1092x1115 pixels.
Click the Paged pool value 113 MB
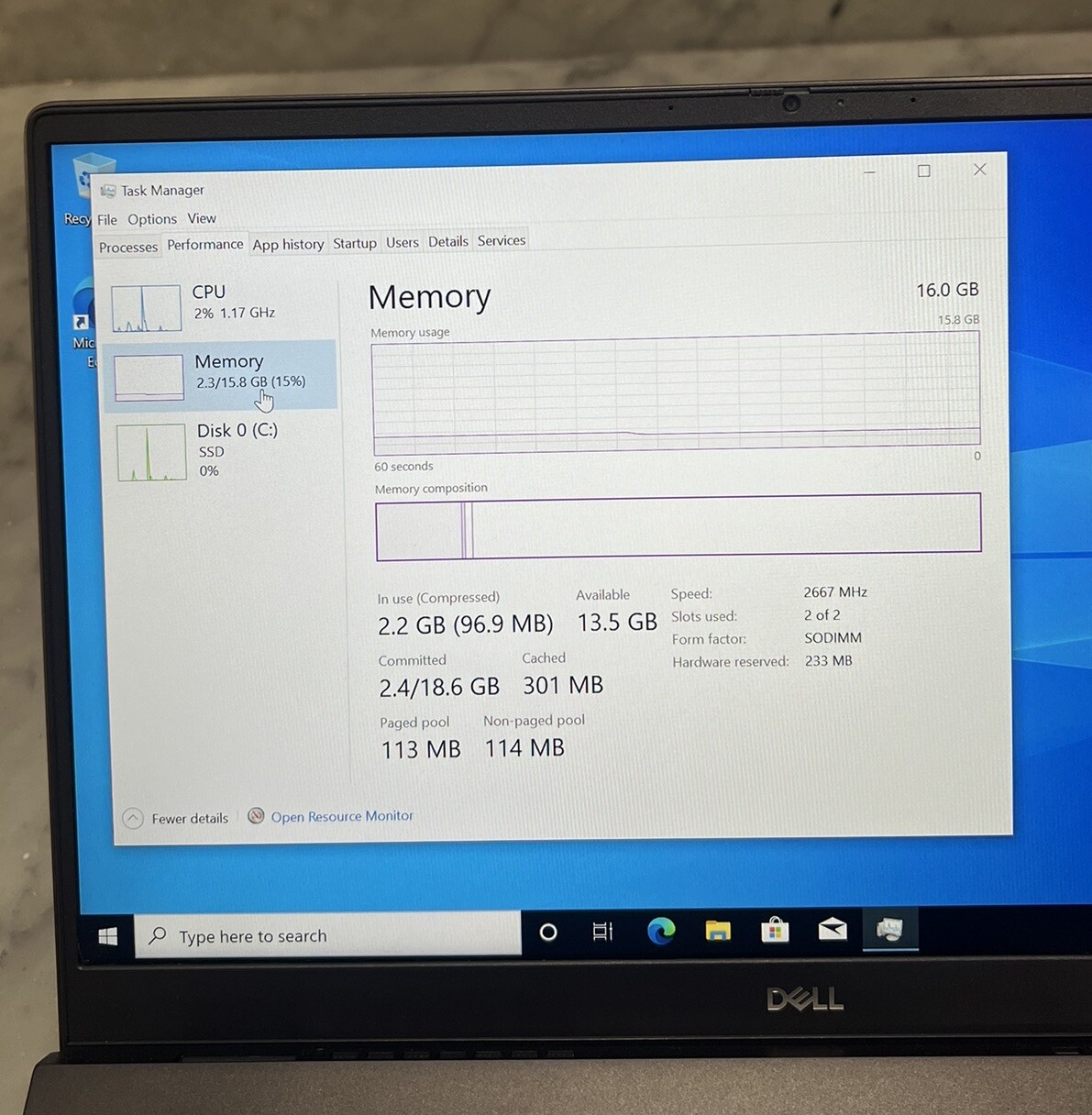tap(421, 749)
